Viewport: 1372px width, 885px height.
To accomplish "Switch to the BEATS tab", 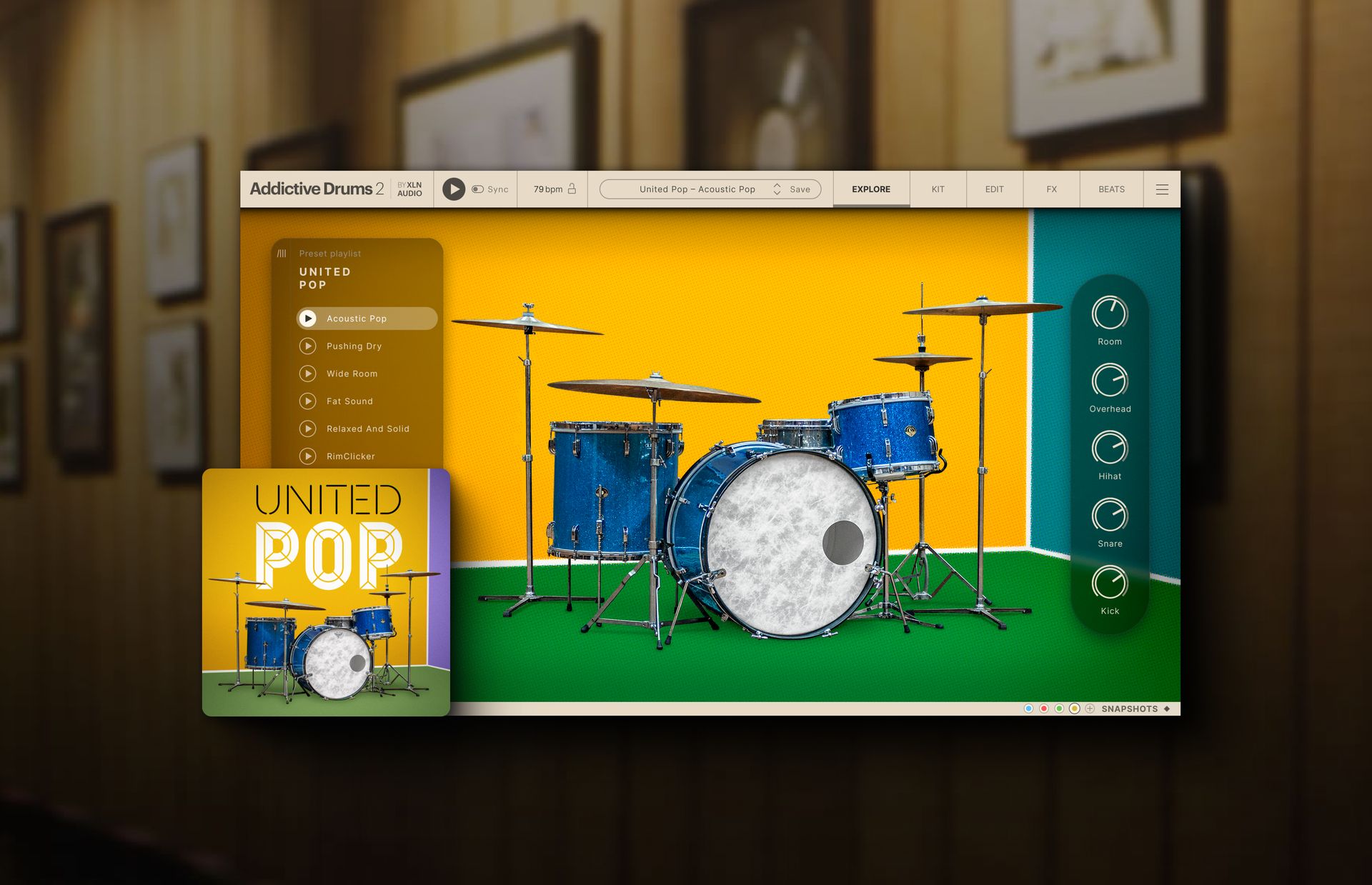I will pos(1111,189).
